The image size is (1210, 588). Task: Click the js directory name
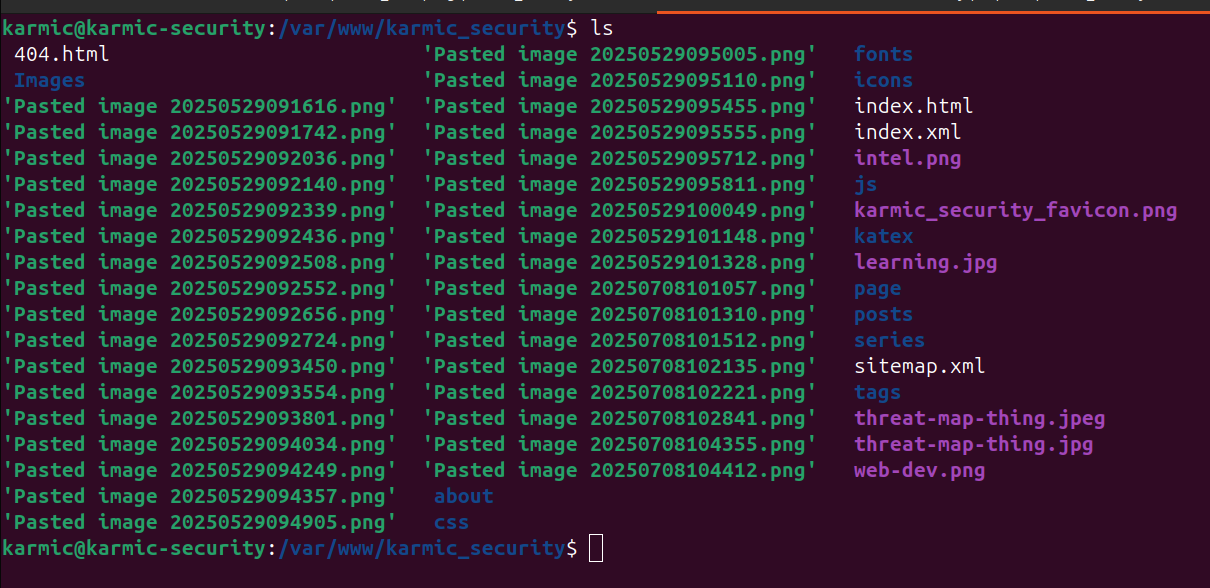pyautogui.click(x=865, y=184)
